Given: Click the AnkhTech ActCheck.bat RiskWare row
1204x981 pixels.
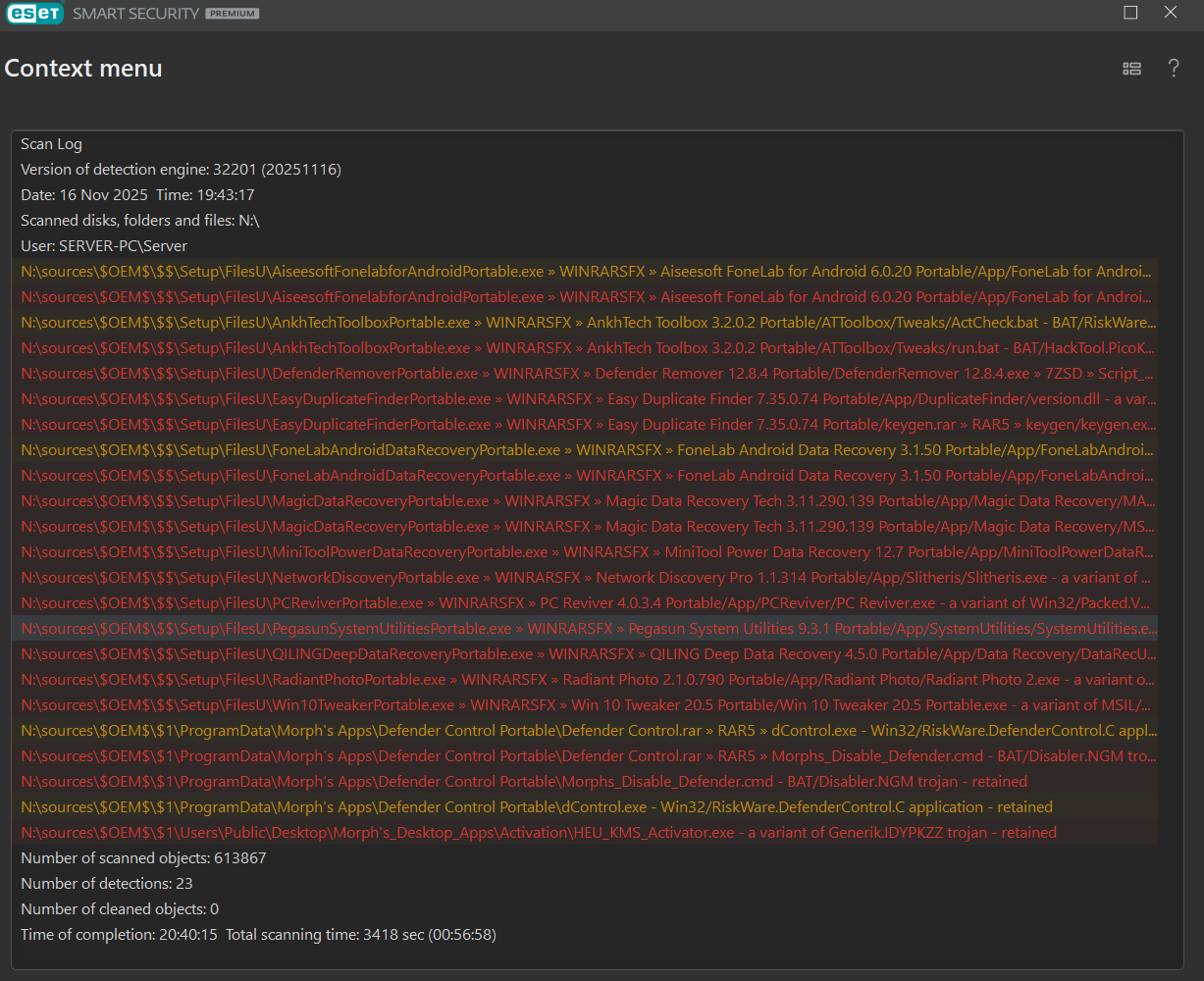Looking at the screenshot, I should point(587,323).
